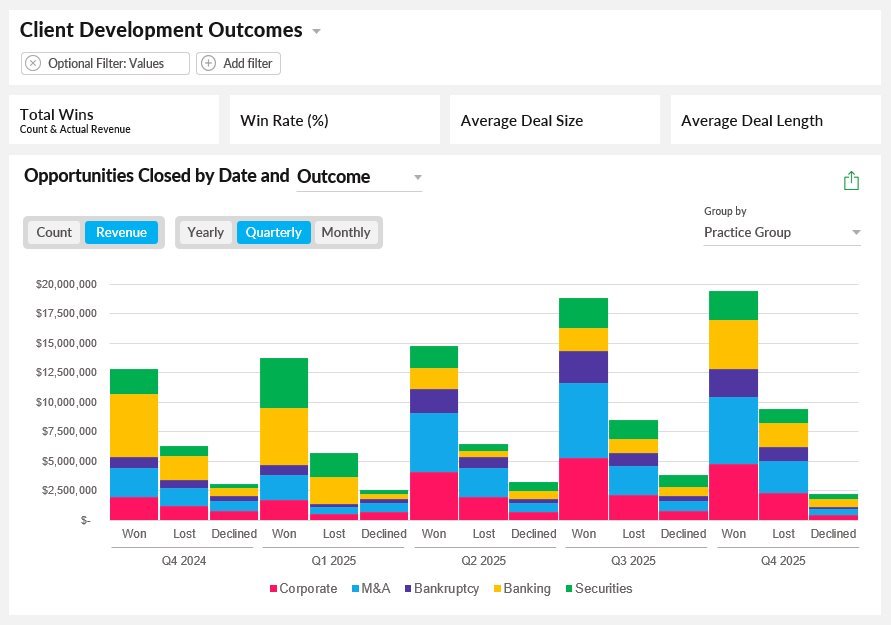Click the Banking yellow legend marker

[x=497, y=589]
